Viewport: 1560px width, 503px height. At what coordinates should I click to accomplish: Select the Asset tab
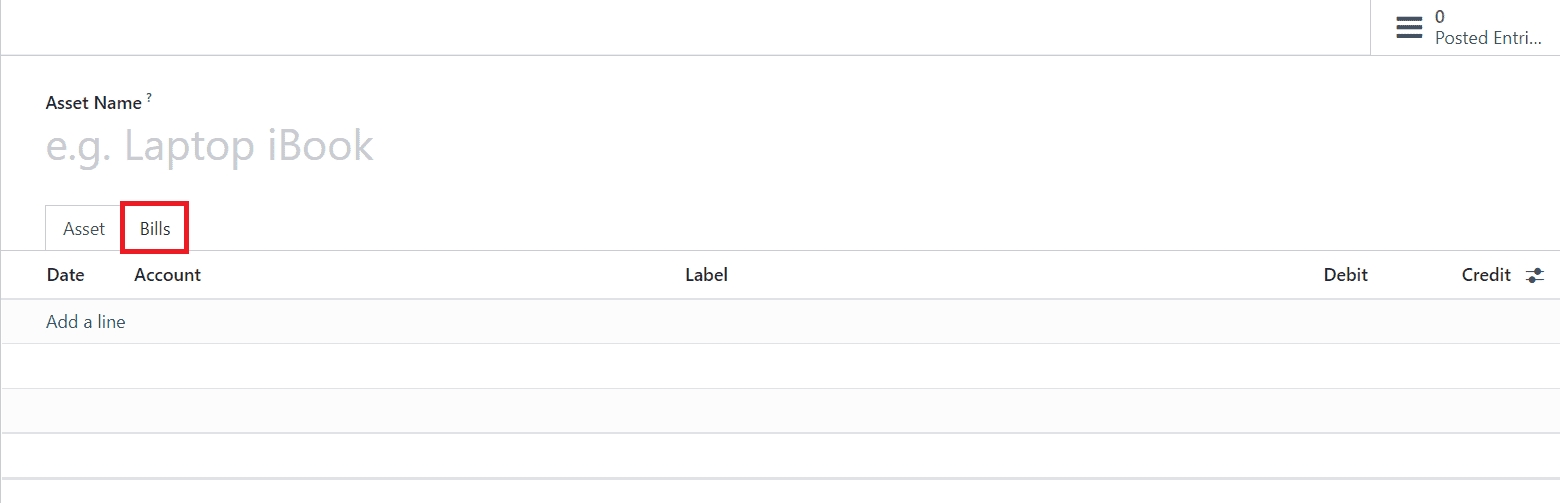[84, 229]
